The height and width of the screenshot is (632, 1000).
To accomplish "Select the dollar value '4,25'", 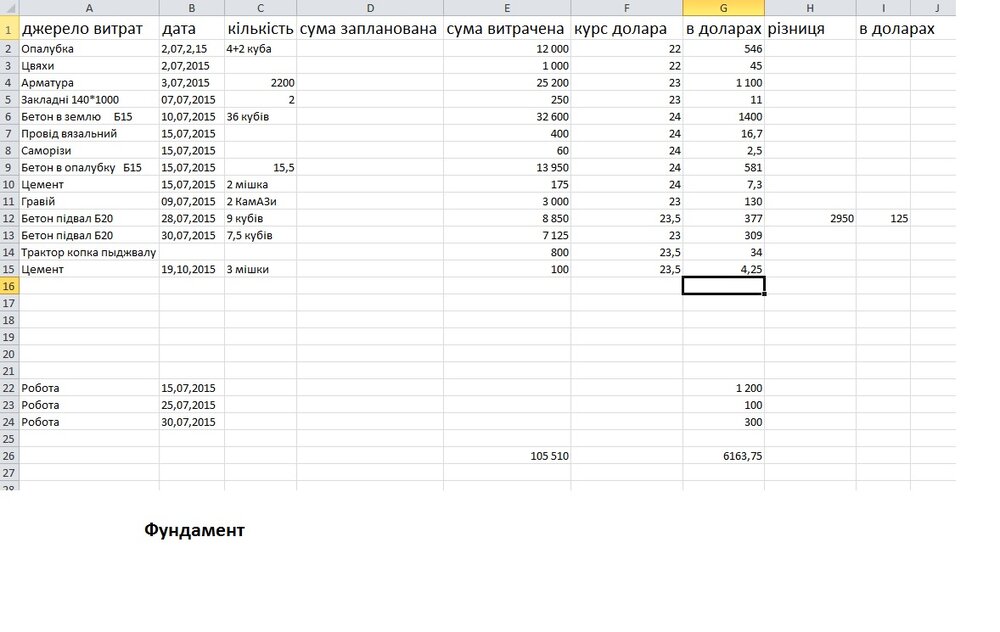I will tap(723, 269).
